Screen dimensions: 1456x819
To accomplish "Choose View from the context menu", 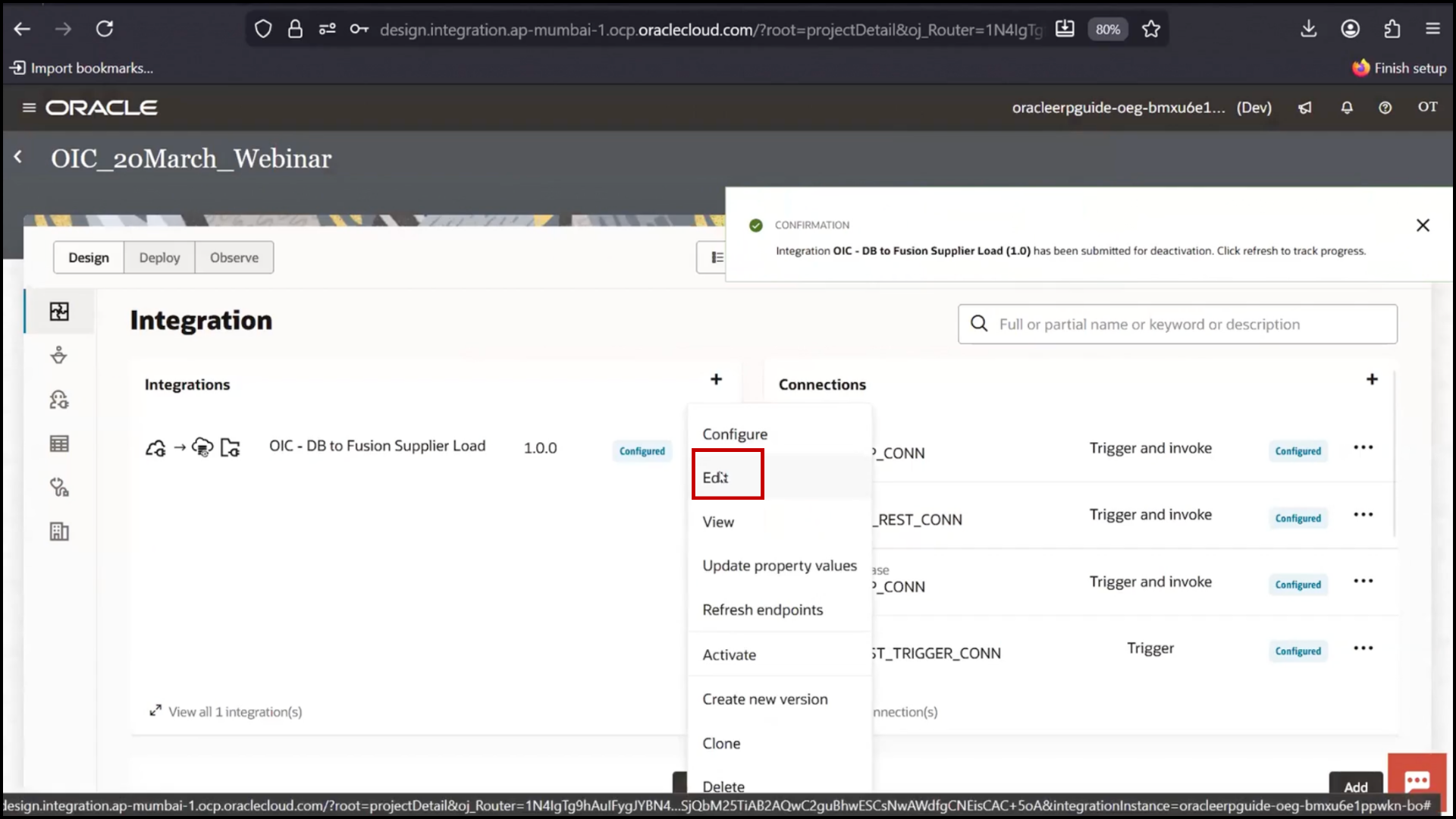I will click(x=780, y=522).
